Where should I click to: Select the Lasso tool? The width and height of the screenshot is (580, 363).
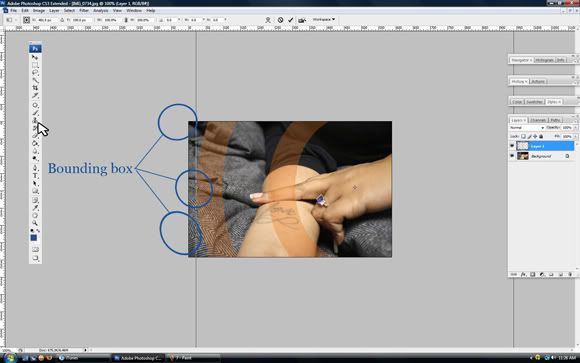pyautogui.click(x=35, y=73)
